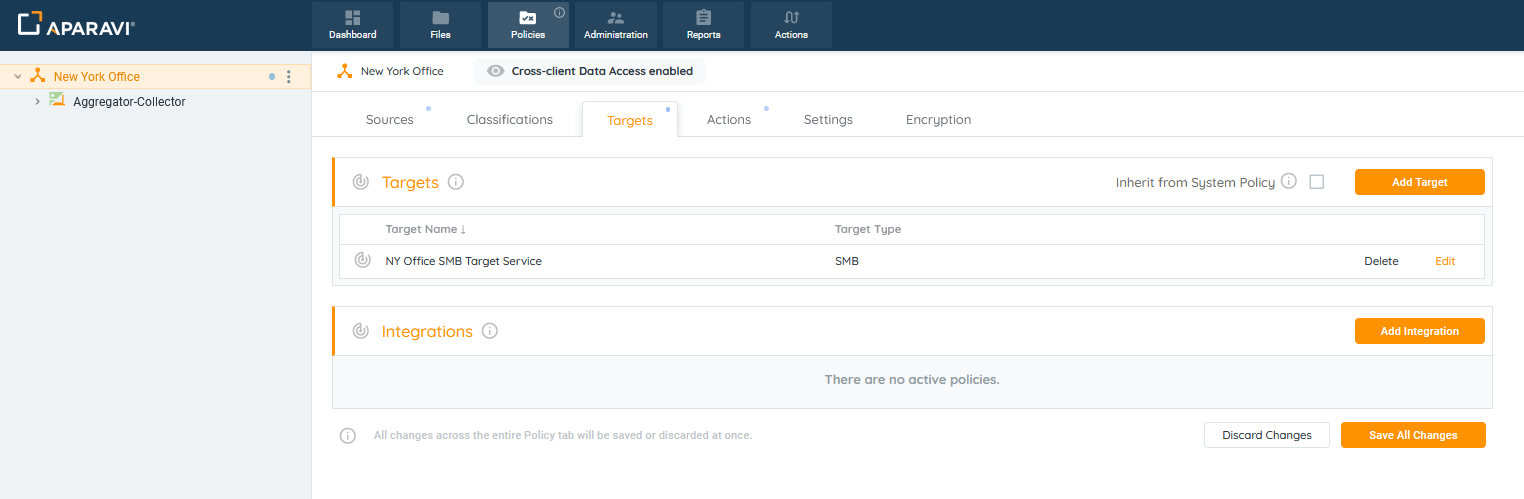
Task: Open the Dashboard from top navigation
Action: (352, 25)
